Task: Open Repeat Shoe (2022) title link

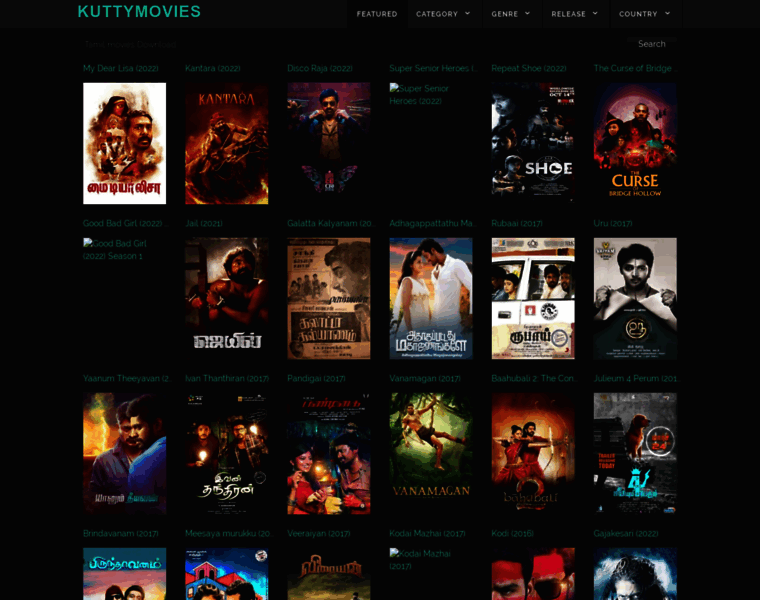Action: click(x=529, y=68)
